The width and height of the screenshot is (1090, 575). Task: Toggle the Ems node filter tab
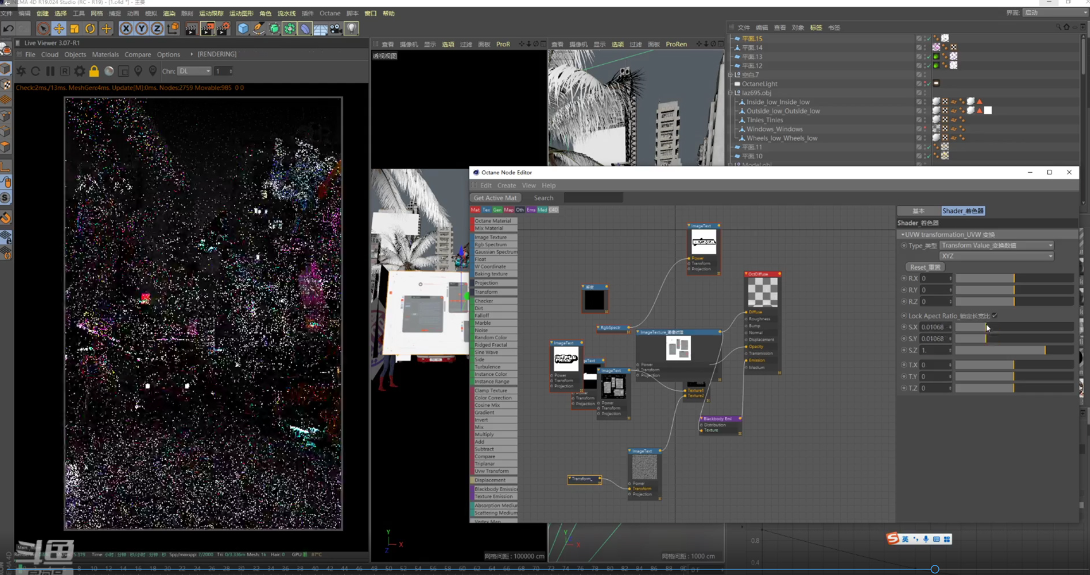[x=531, y=209]
